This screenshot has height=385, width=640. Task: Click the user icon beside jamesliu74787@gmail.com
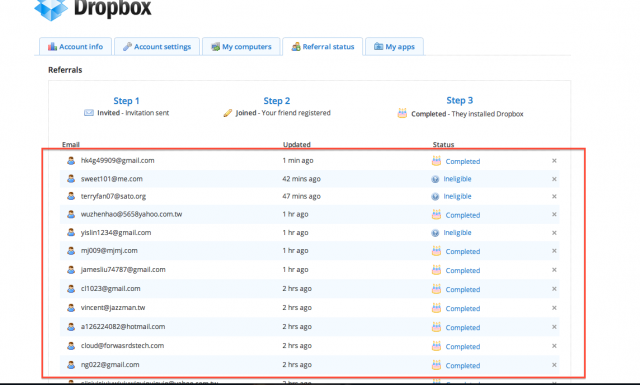click(71, 269)
